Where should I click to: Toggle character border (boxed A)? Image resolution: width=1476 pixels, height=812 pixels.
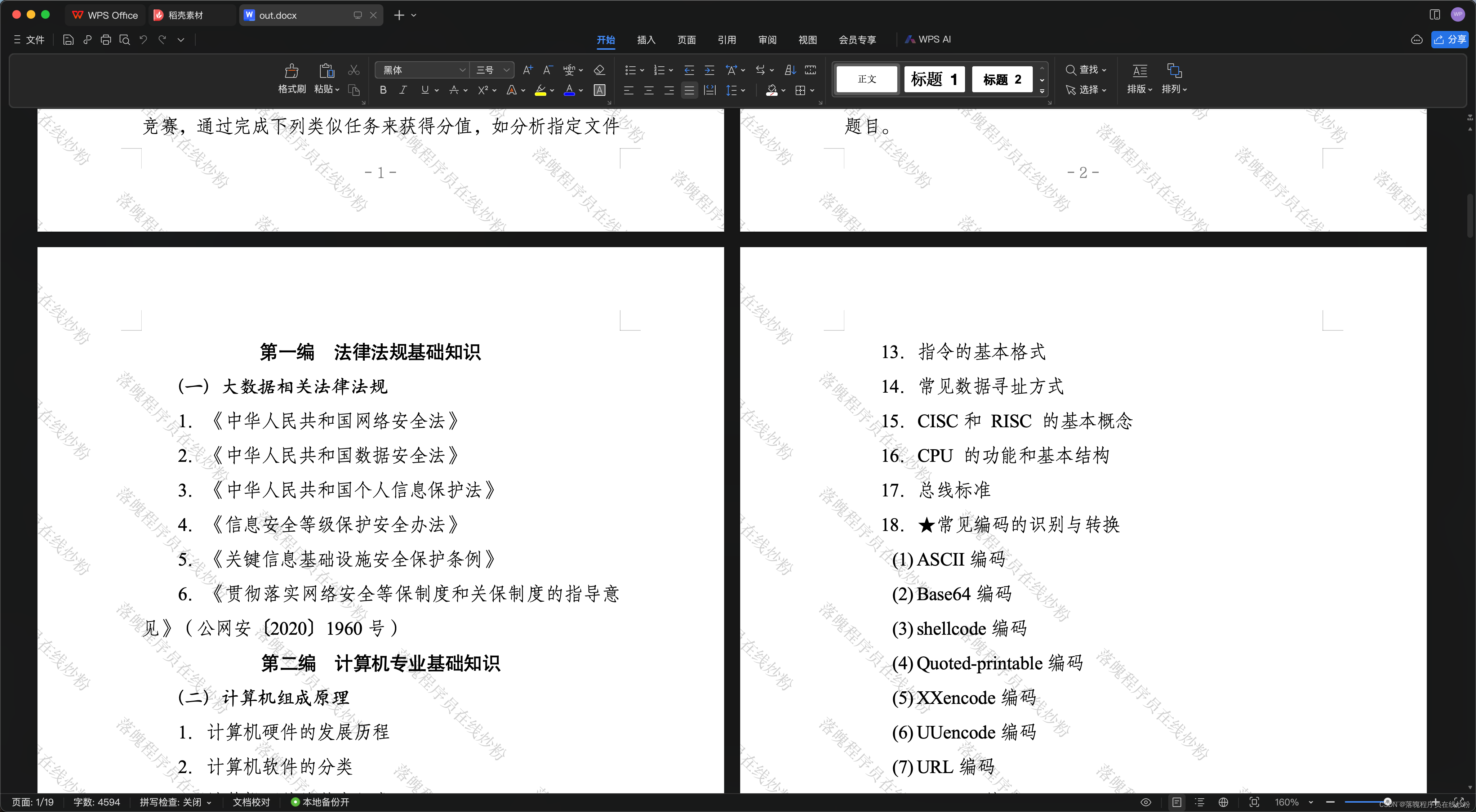click(599, 90)
